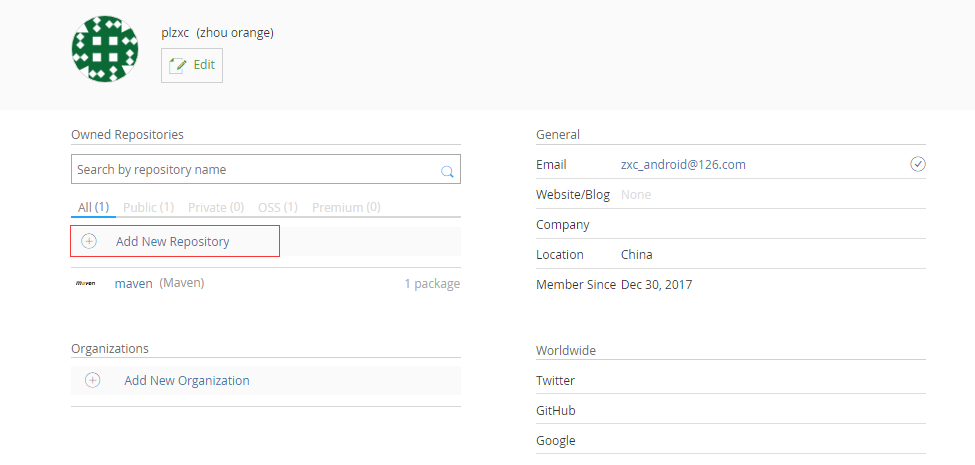Switch to the Public (1) tab

(149, 207)
